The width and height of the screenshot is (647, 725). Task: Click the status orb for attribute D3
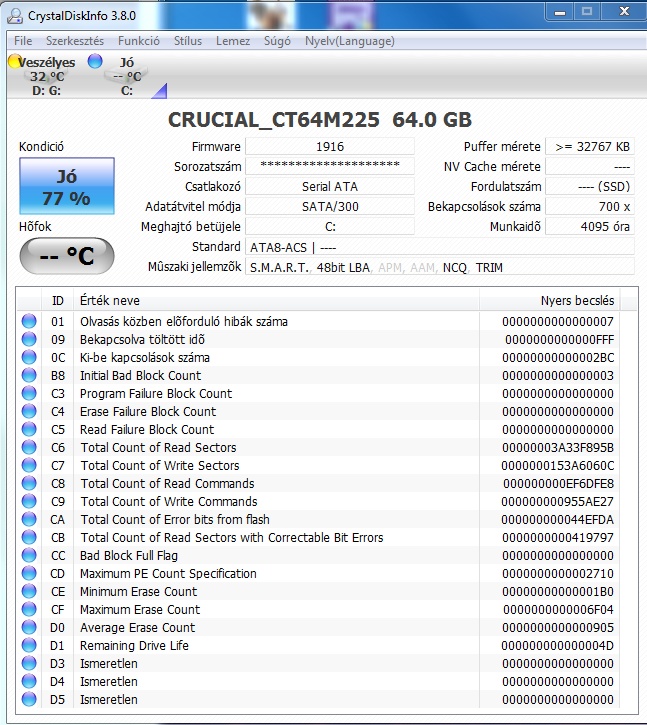[x=29, y=664]
